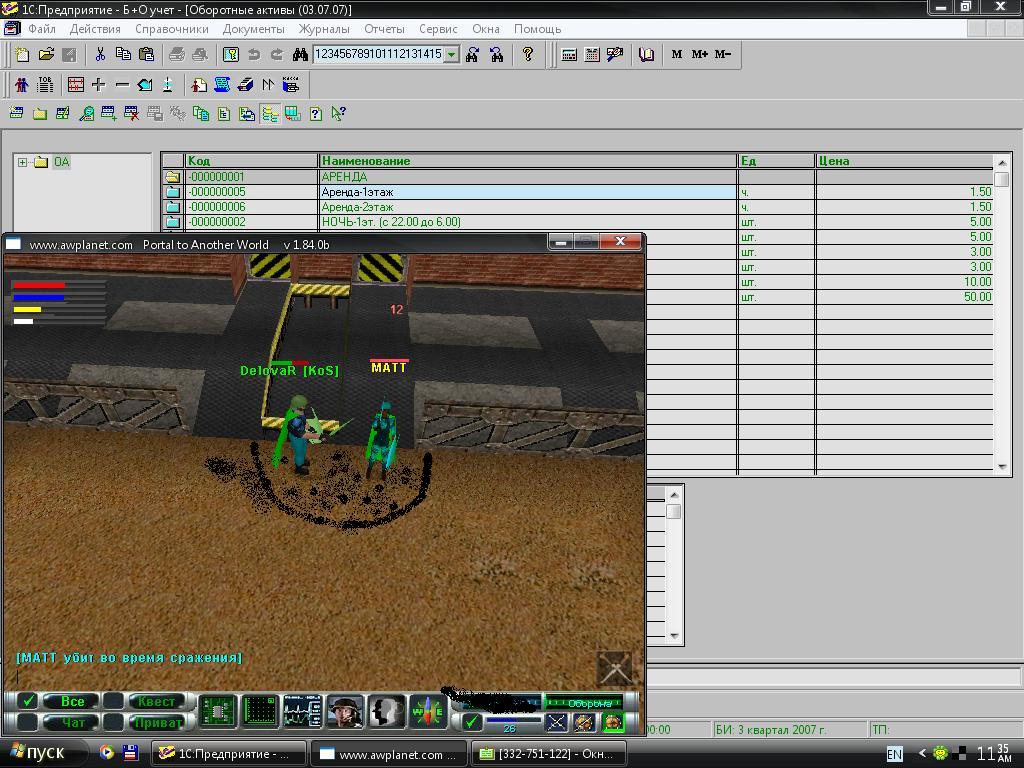Toggle hierarchical list view icon

click(270, 114)
